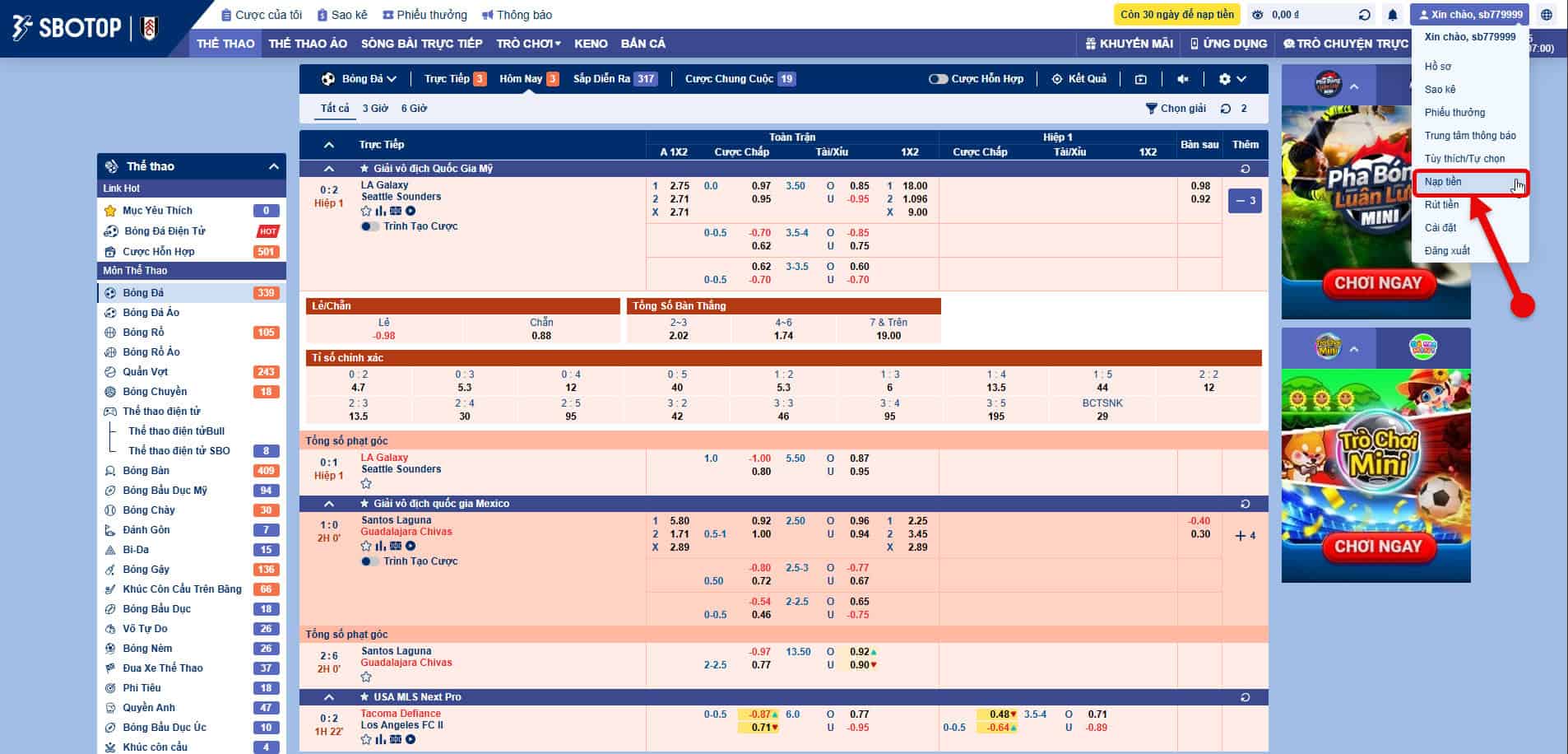Refresh the account balance

click(x=1364, y=15)
